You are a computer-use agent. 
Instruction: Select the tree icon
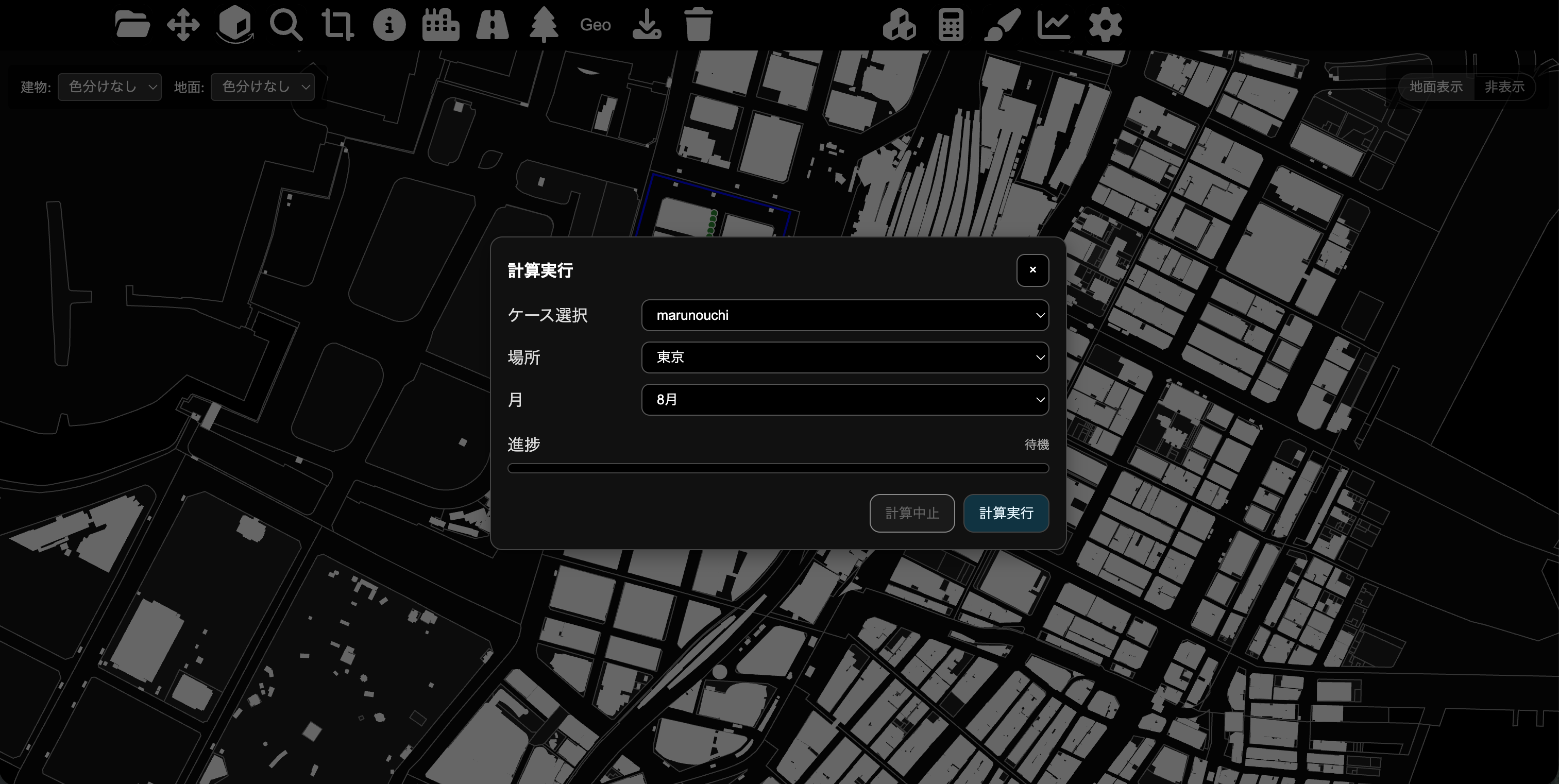tap(544, 25)
